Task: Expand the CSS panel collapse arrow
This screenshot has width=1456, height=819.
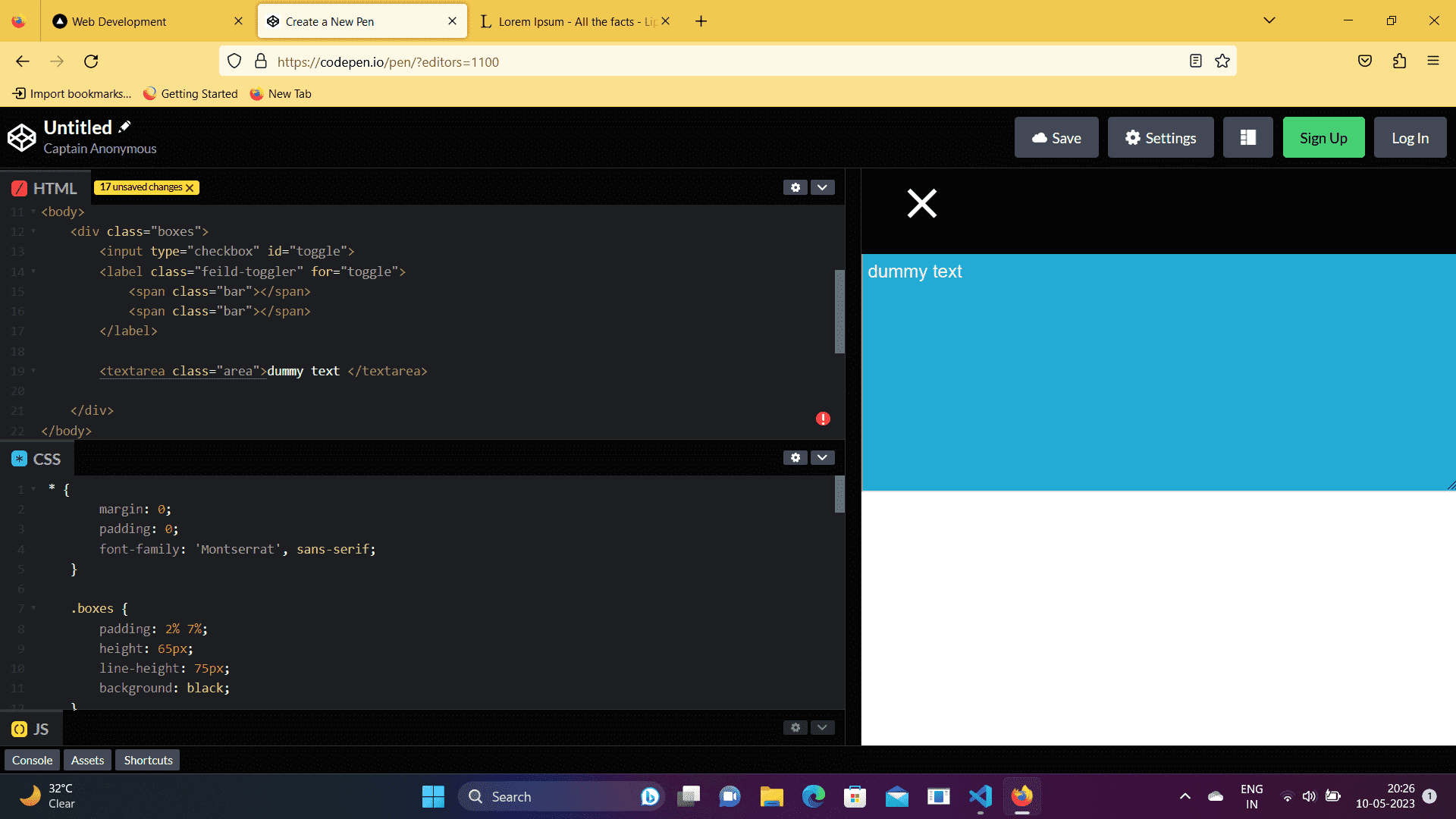Action: point(822,458)
